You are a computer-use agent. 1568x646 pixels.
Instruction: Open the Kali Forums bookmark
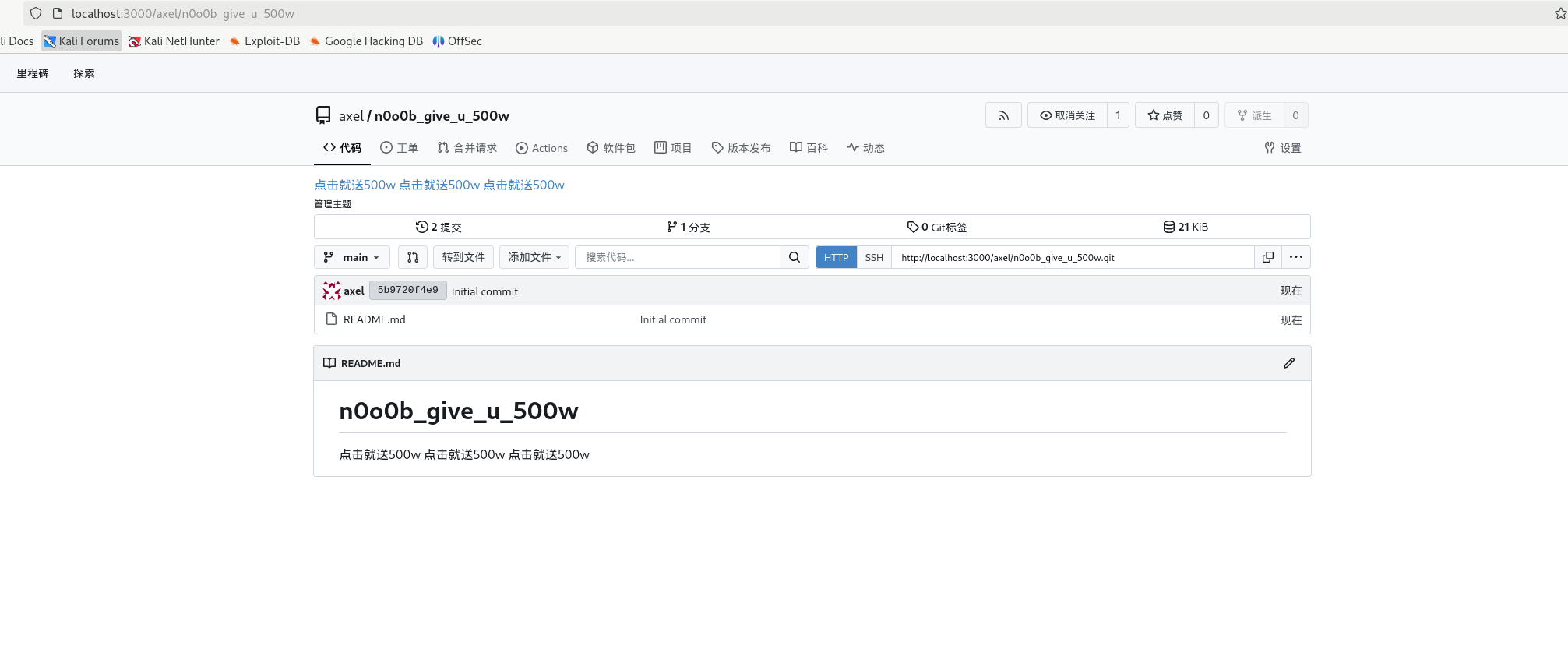click(x=82, y=41)
